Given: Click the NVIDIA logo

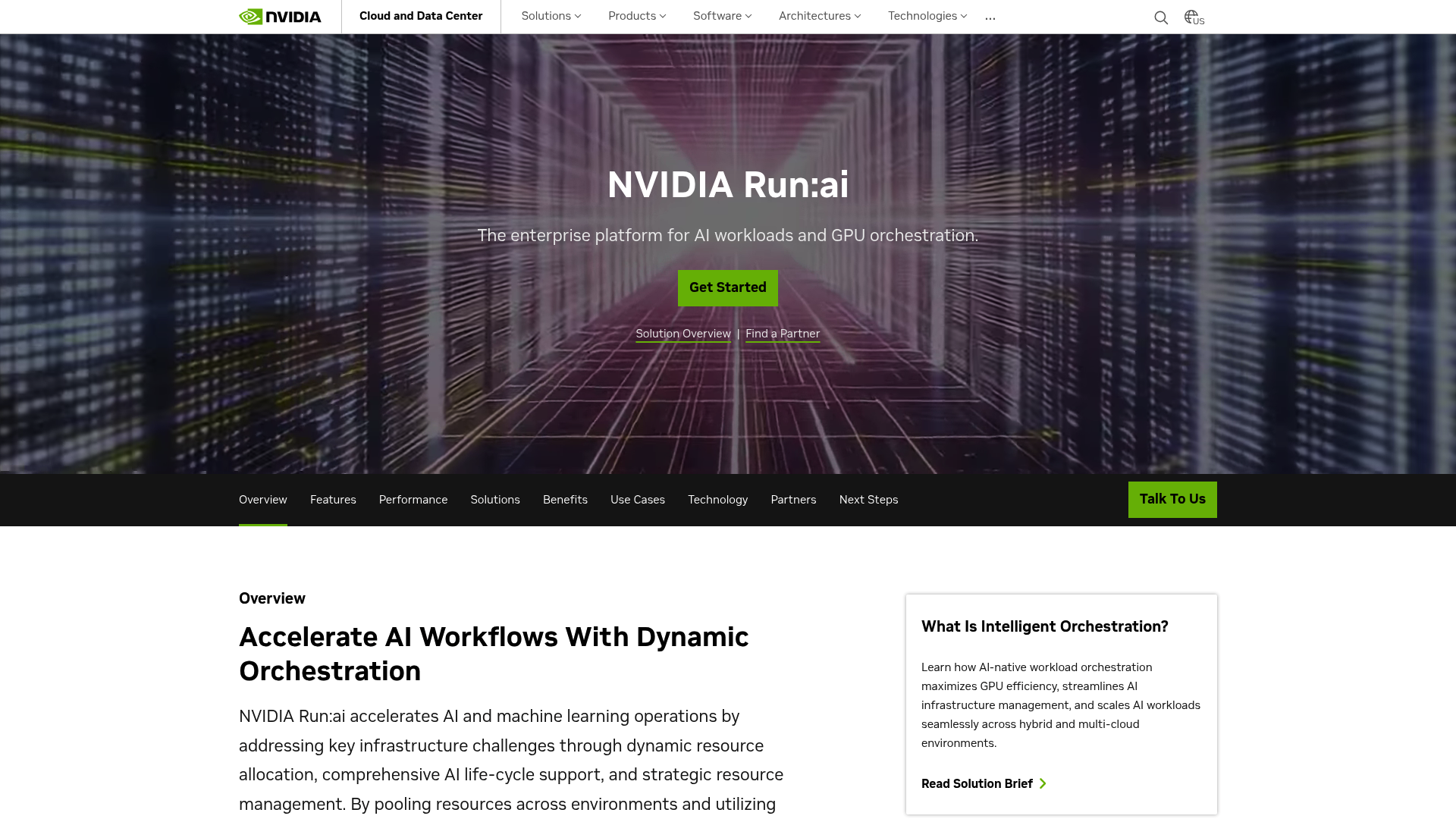Looking at the screenshot, I should point(280,17).
